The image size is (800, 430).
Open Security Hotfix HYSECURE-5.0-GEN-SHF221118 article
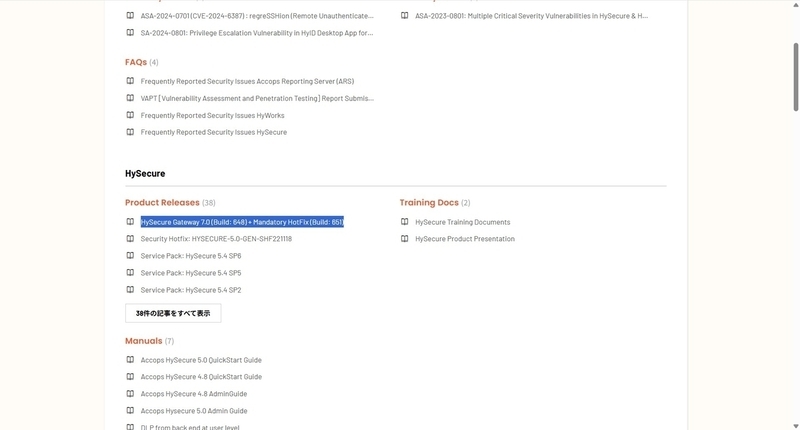coord(216,239)
